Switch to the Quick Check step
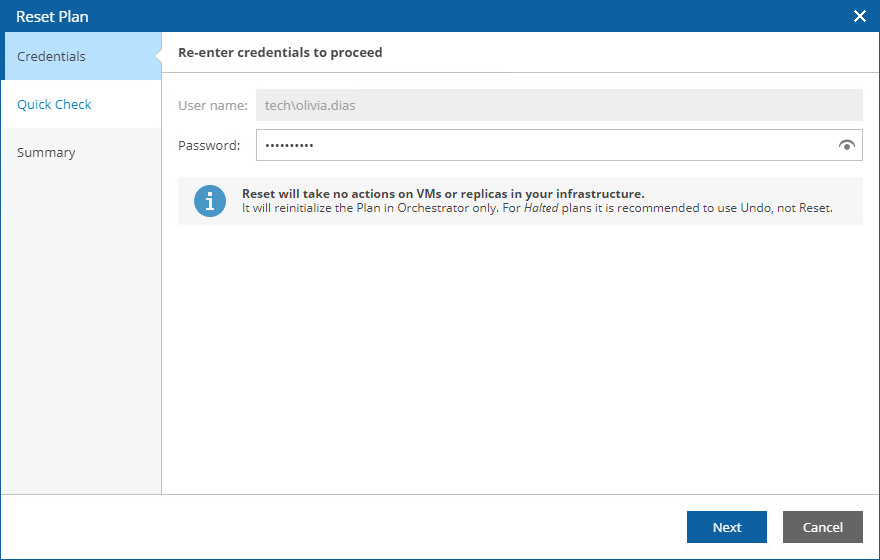This screenshot has height=560, width=880. [54, 104]
